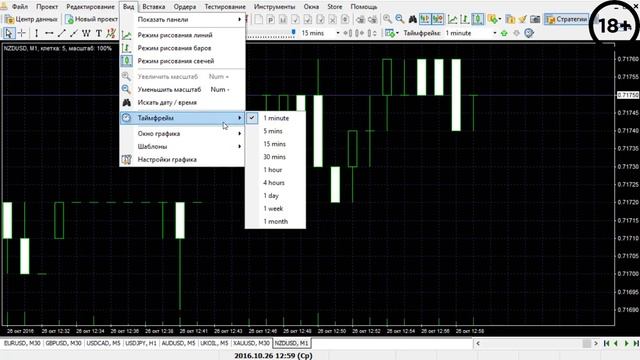This screenshot has width=640, height=360.
Task: Select the W wave label tool
Action: [x=86, y=33]
